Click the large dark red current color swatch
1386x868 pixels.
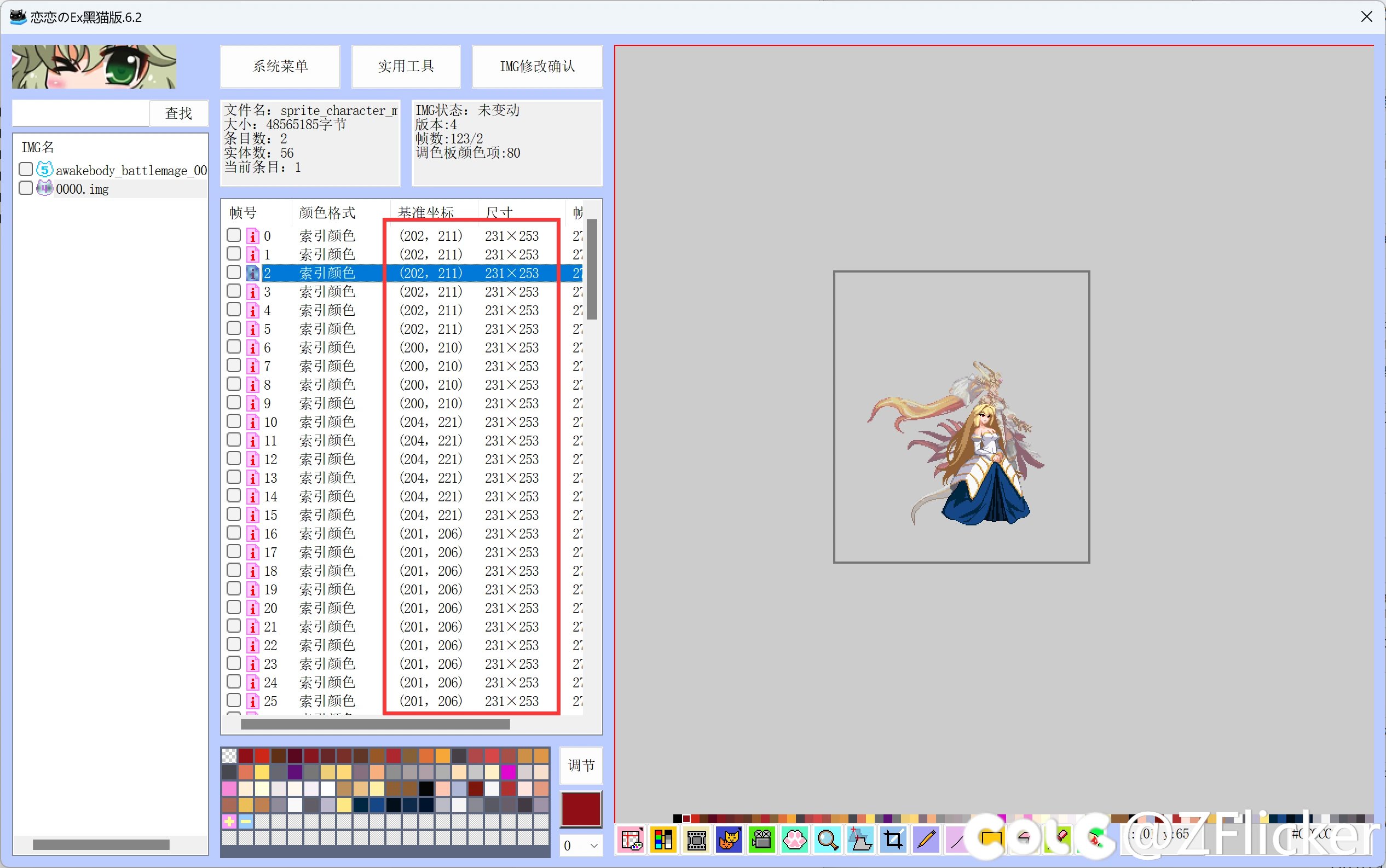click(581, 809)
